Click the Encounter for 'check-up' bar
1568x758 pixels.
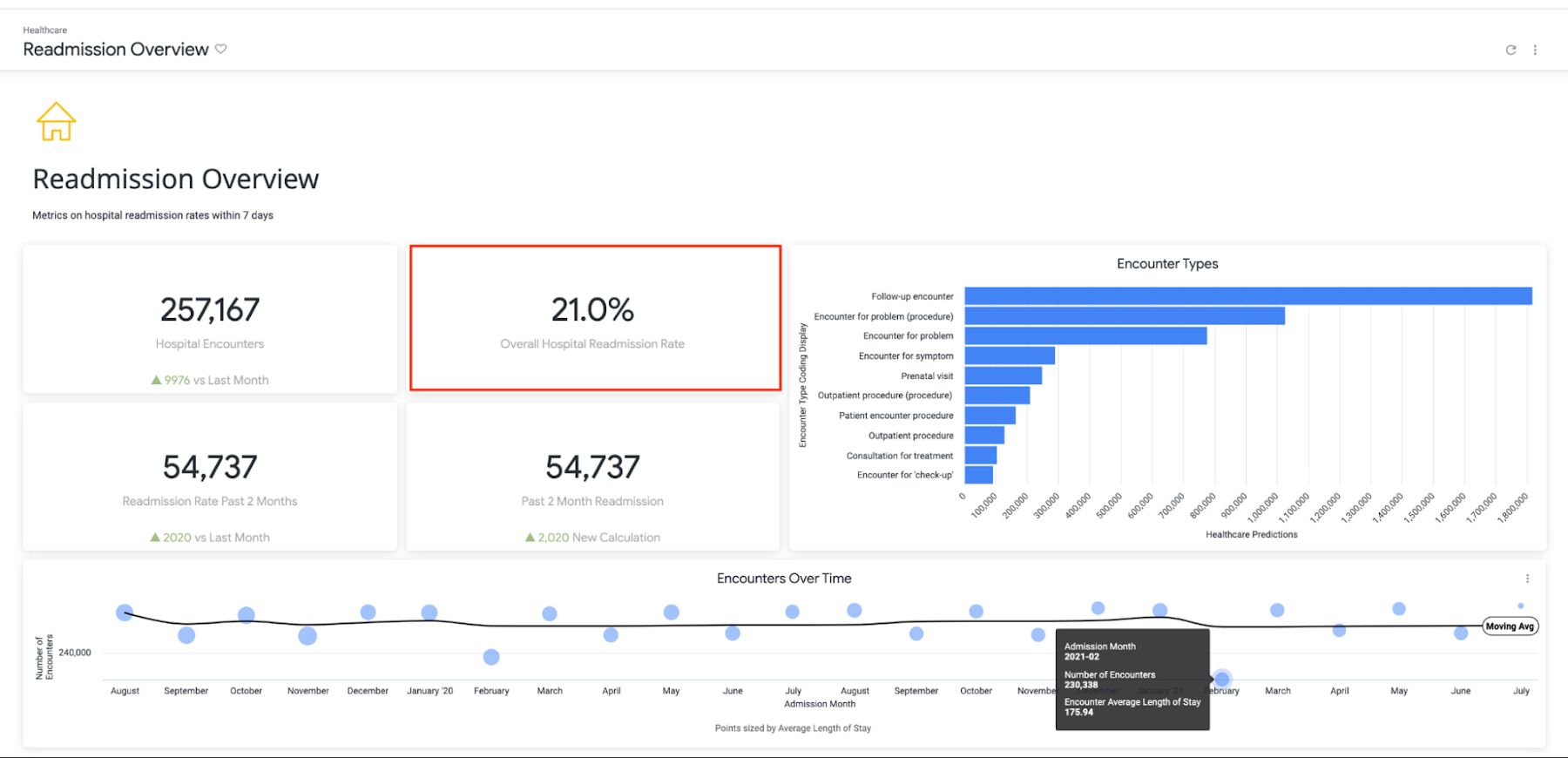[x=979, y=475]
